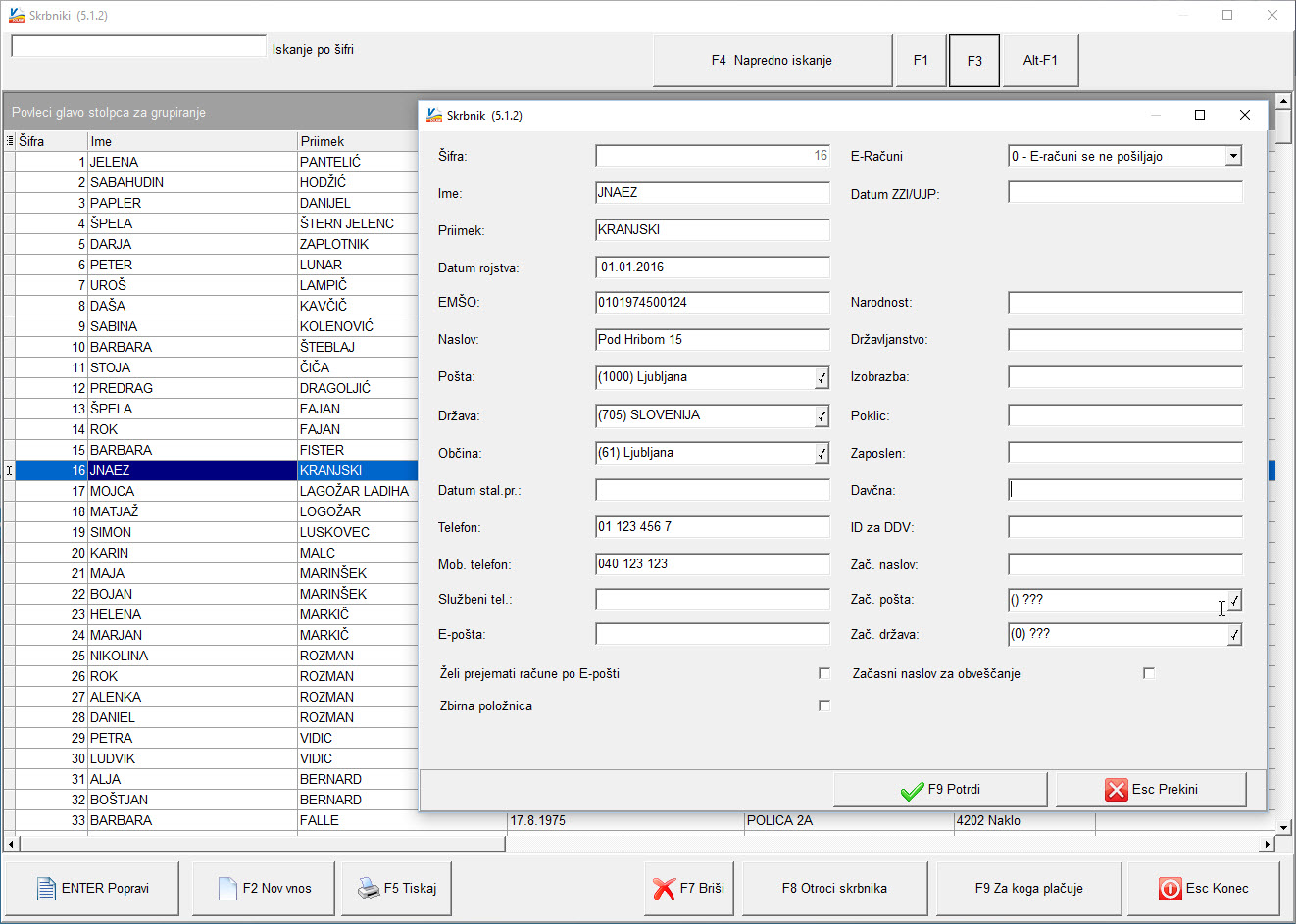Tick the Zbirna položnica checkbox
Screen dimensions: 1296x924
click(x=824, y=705)
